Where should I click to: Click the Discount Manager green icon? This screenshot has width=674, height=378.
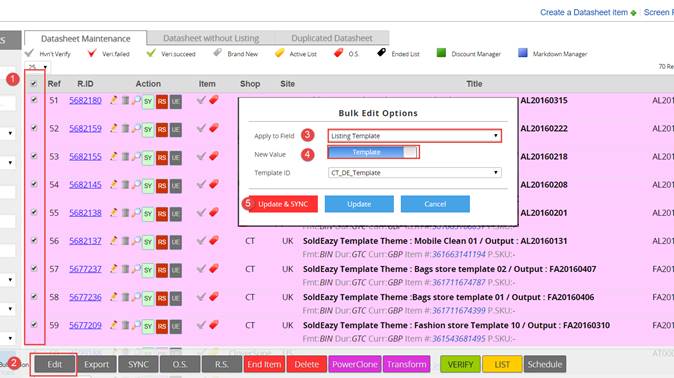[441, 53]
